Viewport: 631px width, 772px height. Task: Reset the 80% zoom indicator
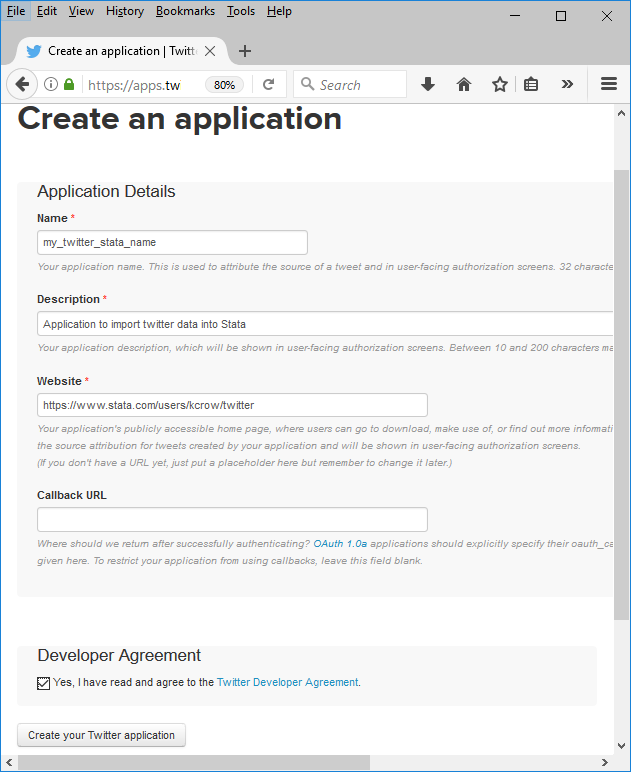coord(224,85)
